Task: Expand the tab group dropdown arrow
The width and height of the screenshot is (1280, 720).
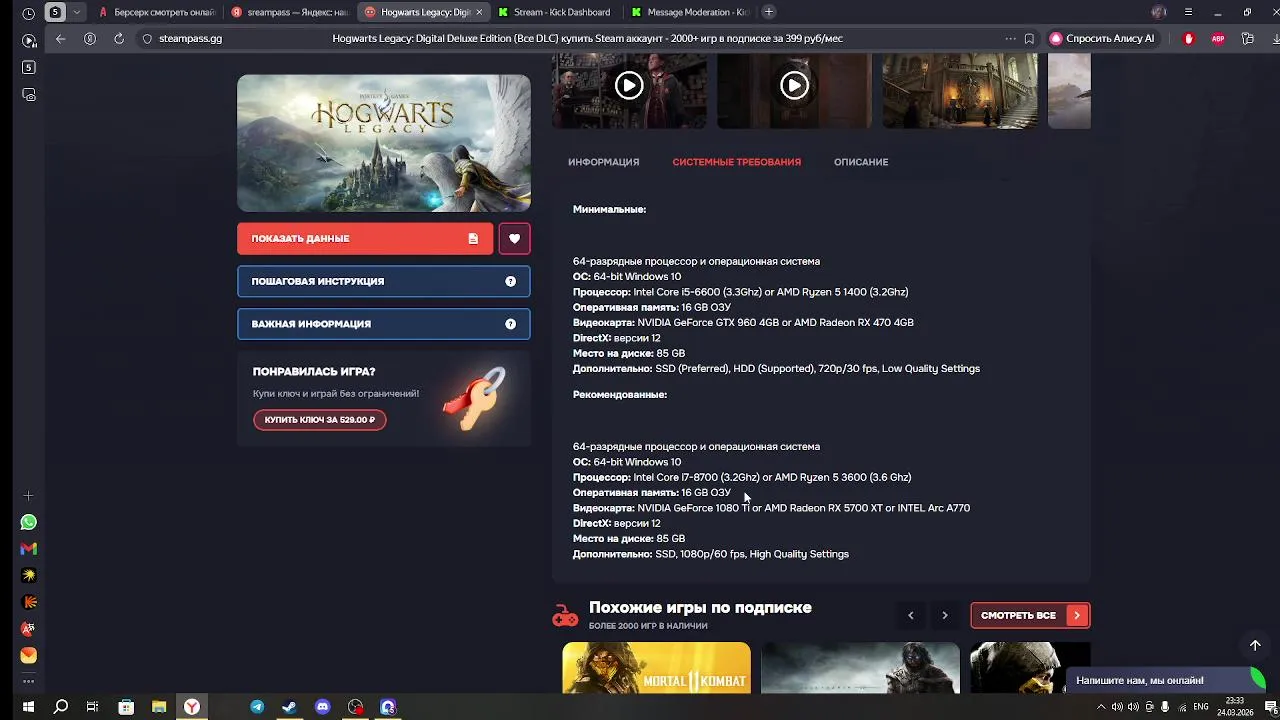Action: (x=76, y=13)
